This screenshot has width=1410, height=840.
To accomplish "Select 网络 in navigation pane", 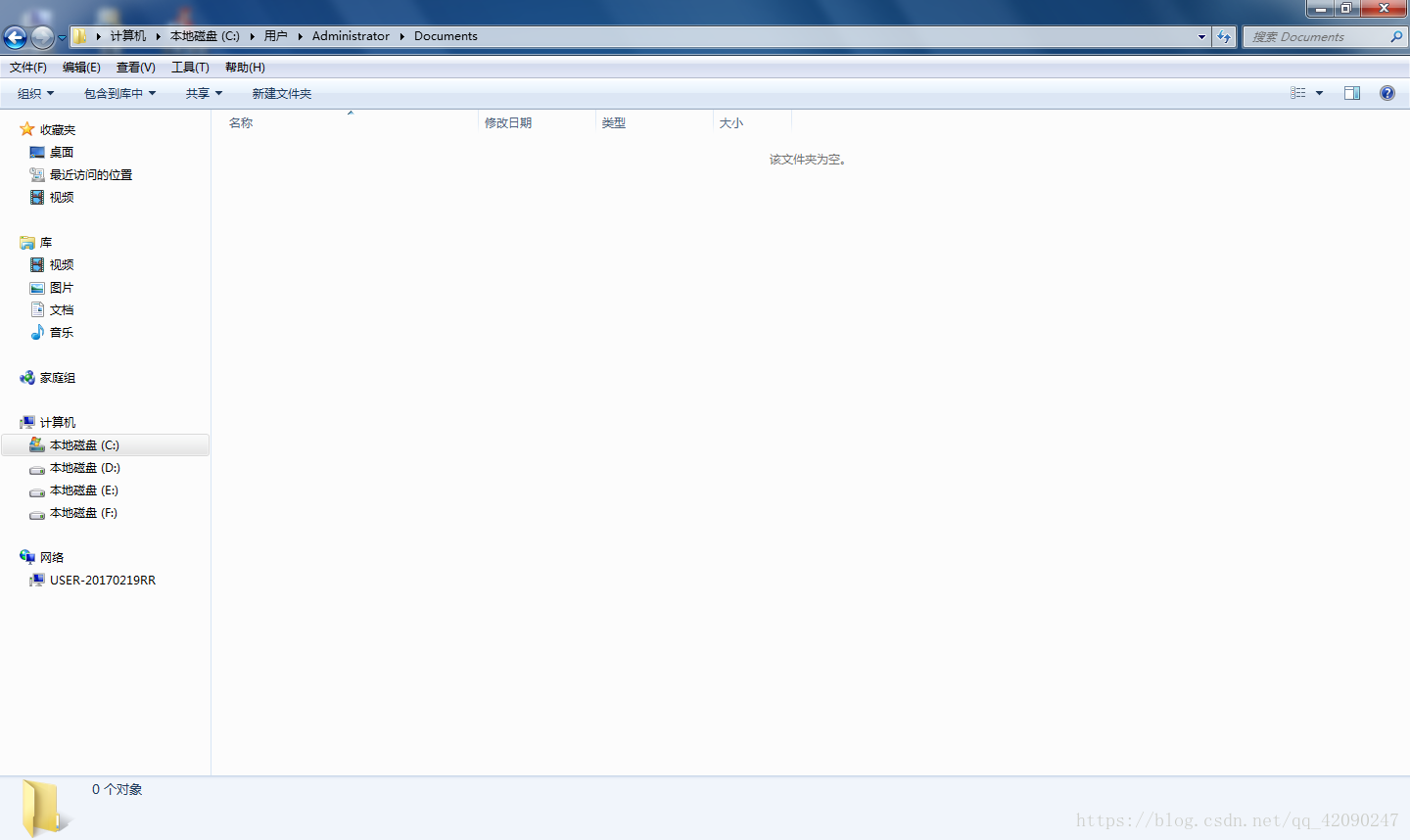I will (52, 558).
